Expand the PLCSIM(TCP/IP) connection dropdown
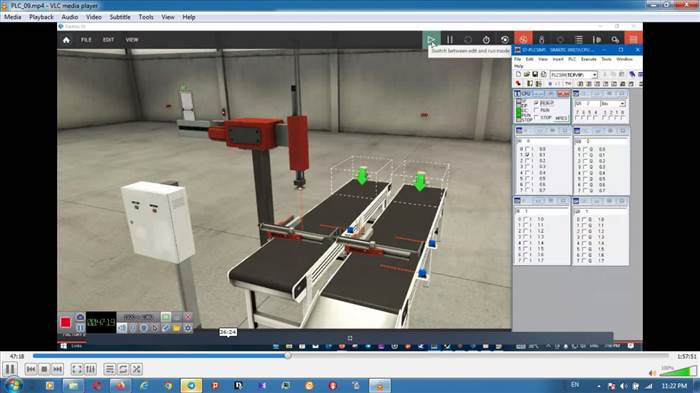The image size is (700, 393). click(x=595, y=75)
